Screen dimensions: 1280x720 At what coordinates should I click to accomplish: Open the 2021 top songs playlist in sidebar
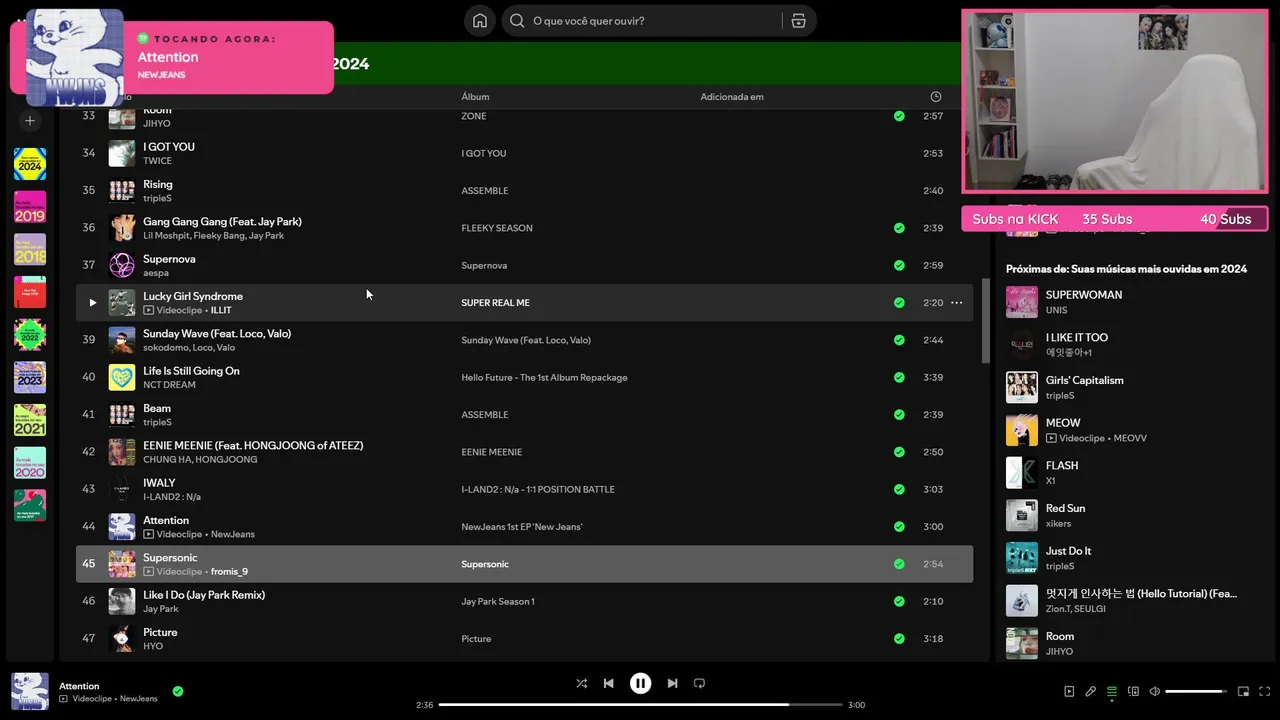[x=30, y=420]
